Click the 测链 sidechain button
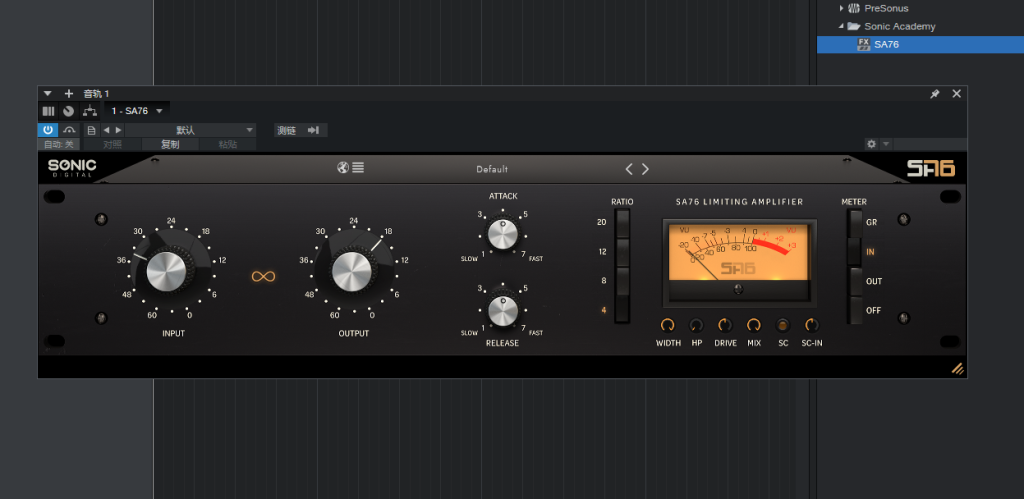Viewport: 1024px width, 499px height. point(287,130)
